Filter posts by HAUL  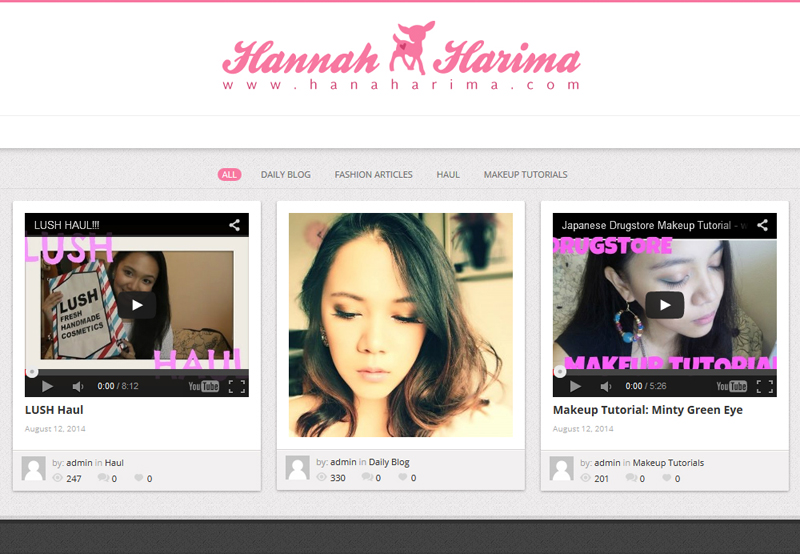click(x=448, y=174)
